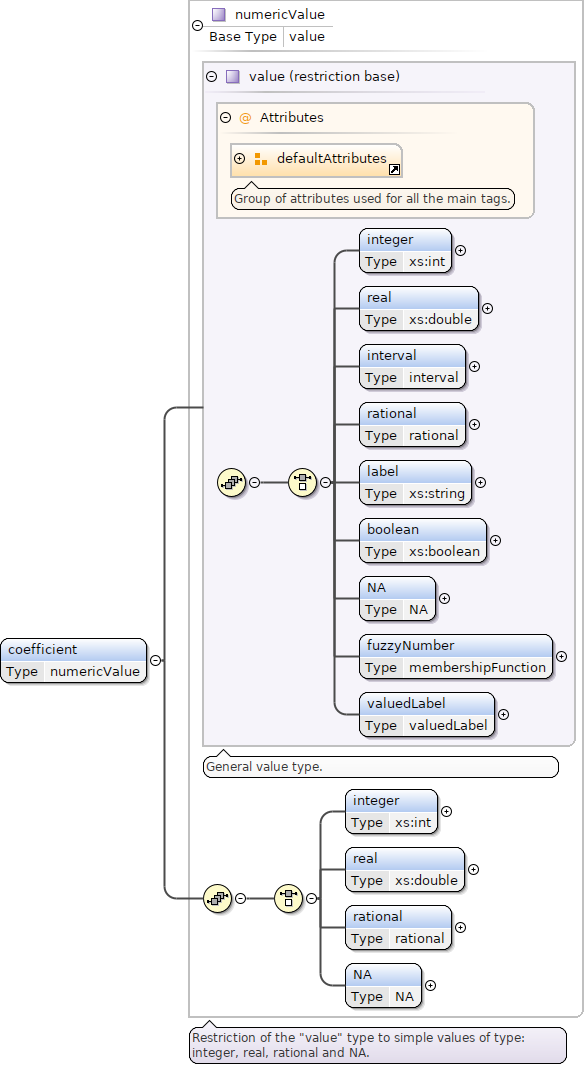Click the interval type value 'interval'
585x1067 pixels.
tap(434, 378)
